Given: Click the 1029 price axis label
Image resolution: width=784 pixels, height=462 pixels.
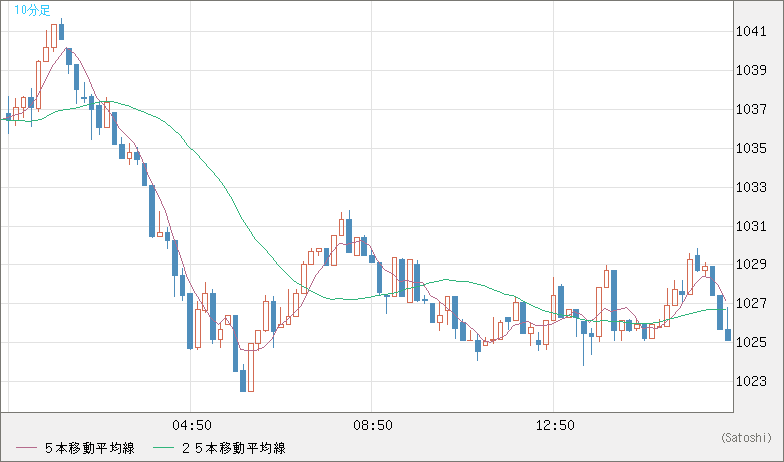Looking at the screenshot, I should (x=749, y=265).
